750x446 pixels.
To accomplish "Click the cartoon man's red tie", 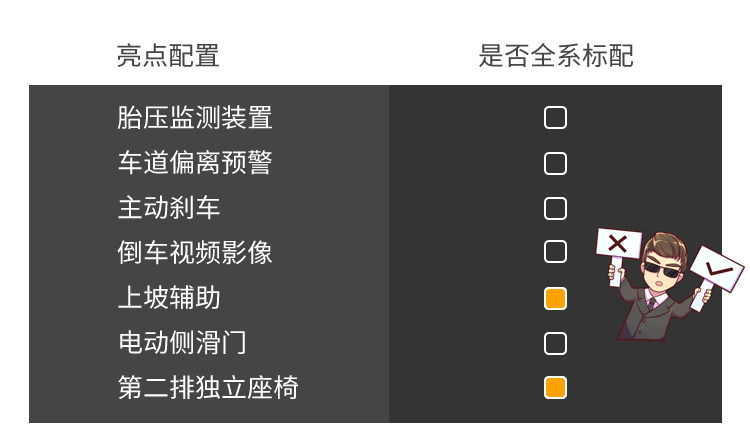I will [652, 303].
